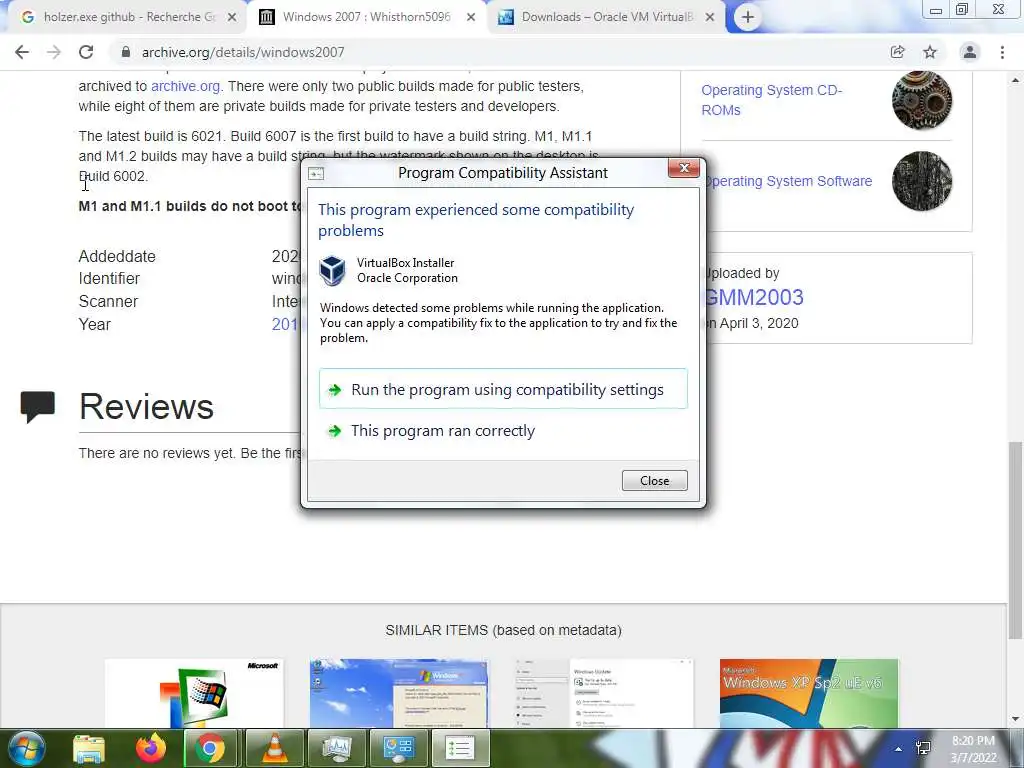The width and height of the screenshot is (1024, 768).
Task: Click the scrollbar down arrow
Action: 1015,719
